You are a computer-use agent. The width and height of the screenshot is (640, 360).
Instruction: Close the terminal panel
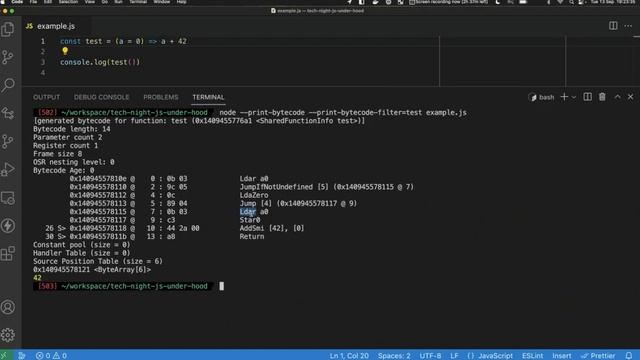point(631,97)
